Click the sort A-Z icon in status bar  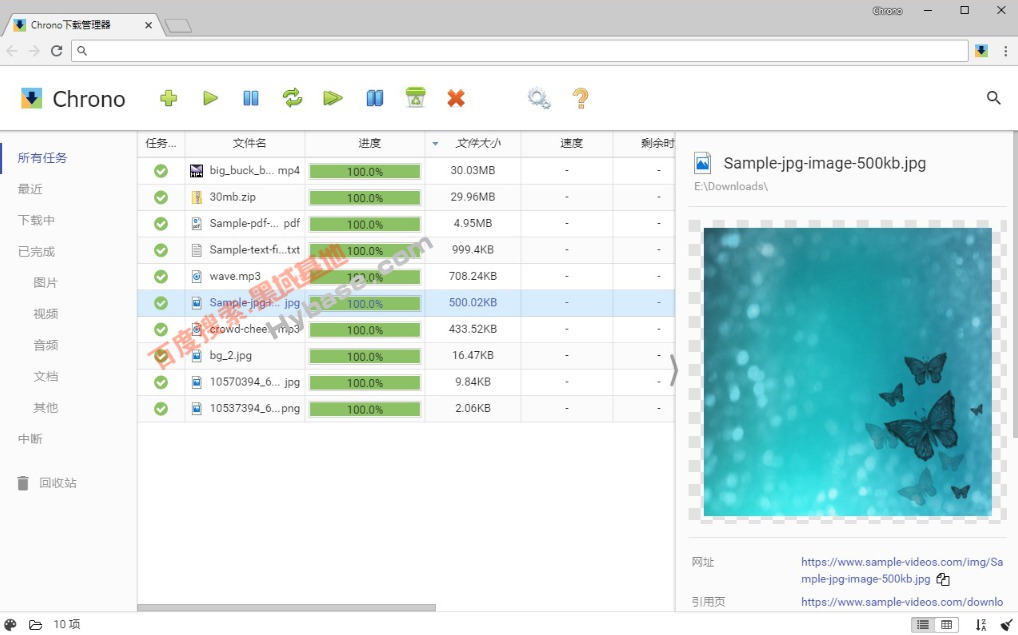(980, 625)
